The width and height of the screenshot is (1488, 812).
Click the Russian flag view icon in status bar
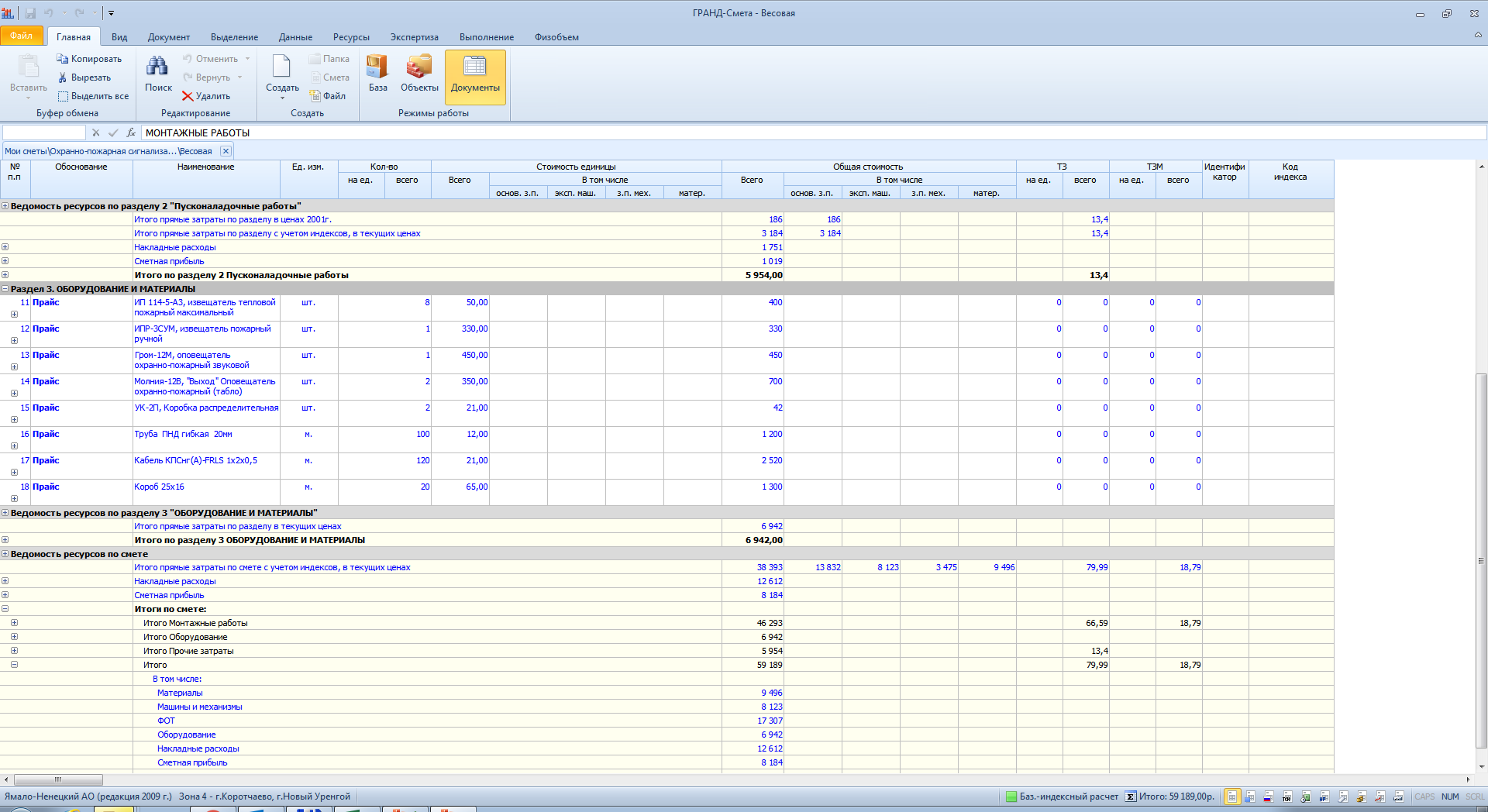coord(1268,797)
